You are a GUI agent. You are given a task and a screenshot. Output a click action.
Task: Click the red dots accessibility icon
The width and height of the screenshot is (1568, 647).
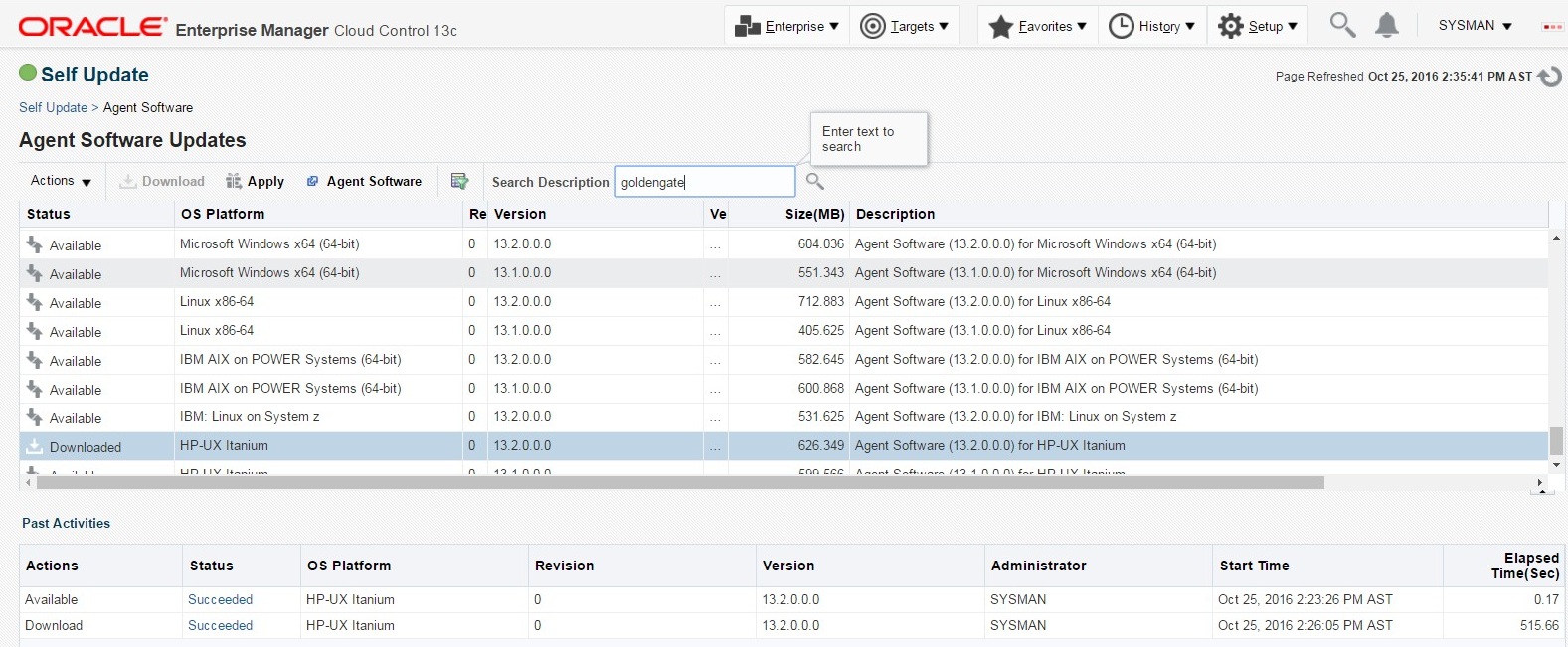[1552, 27]
